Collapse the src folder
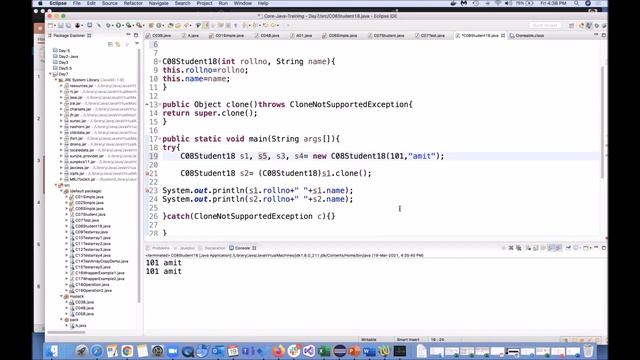Screen dimensions: 640x360 point(56,185)
